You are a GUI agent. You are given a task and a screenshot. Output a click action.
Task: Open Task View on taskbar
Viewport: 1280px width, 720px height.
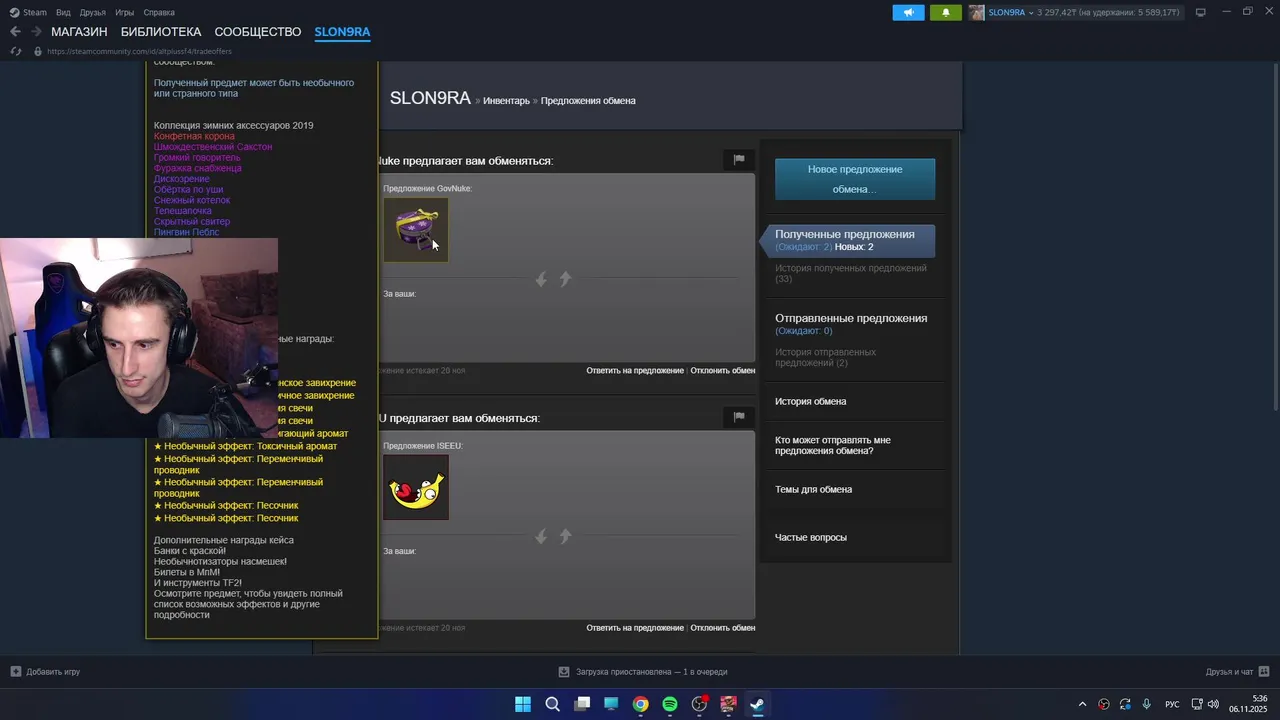(582, 704)
